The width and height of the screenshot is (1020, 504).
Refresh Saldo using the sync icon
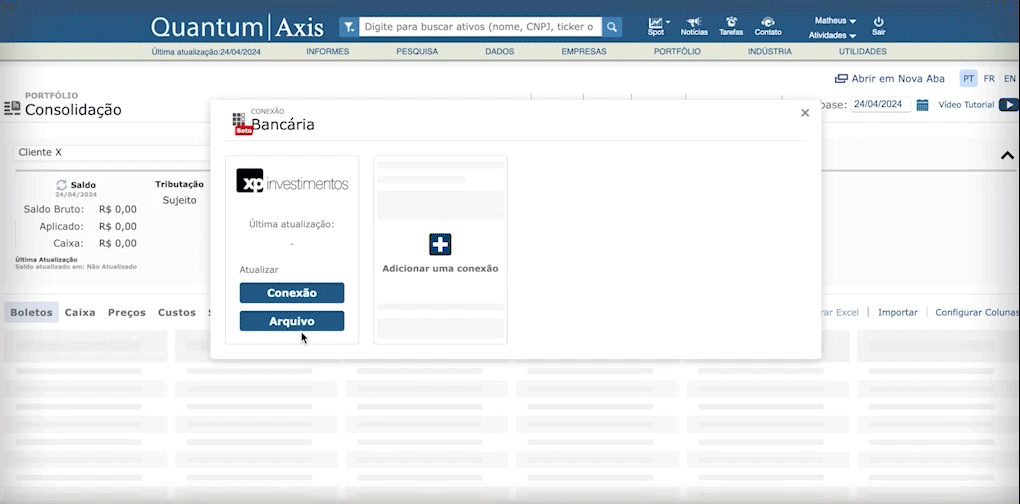tap(62, 185)
